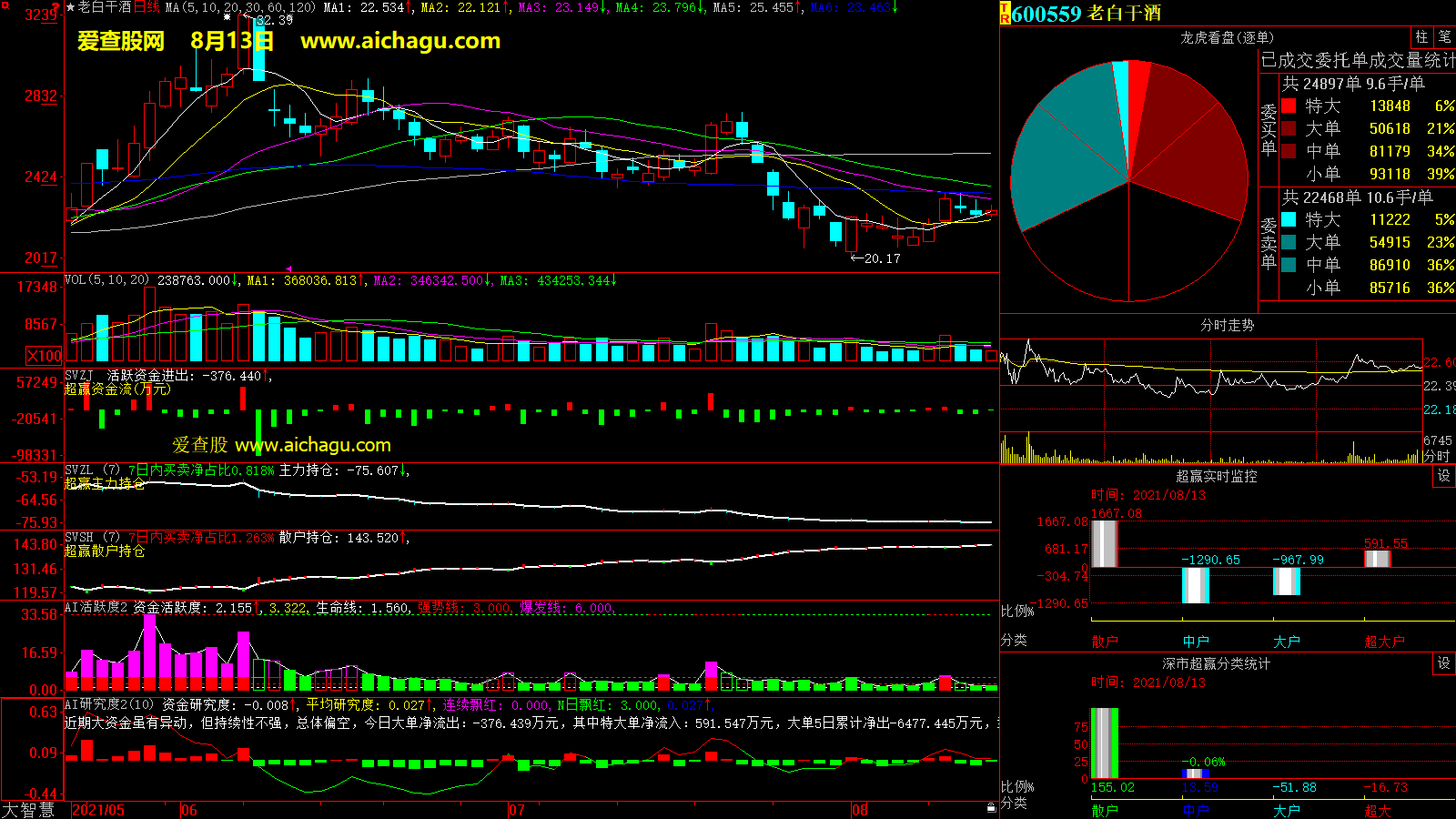This screenshot has height=819, width=1456.
Task: Click the 07 month marker on date axis
Action: tap(516, 810)
